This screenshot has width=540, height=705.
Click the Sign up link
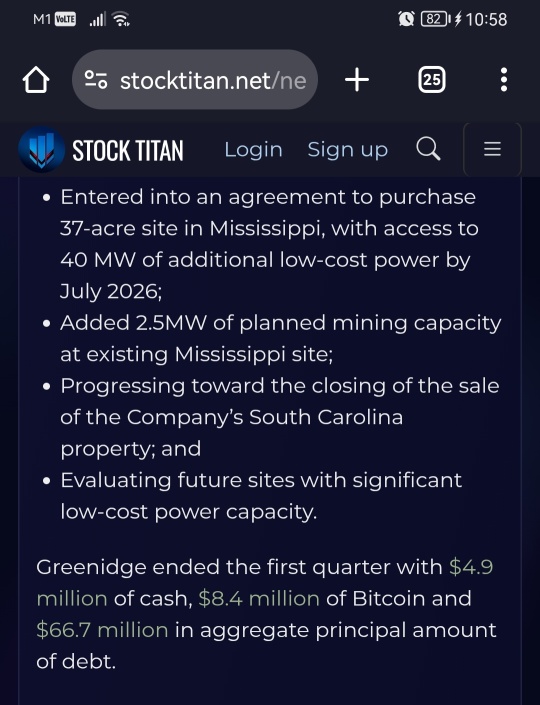348,150
